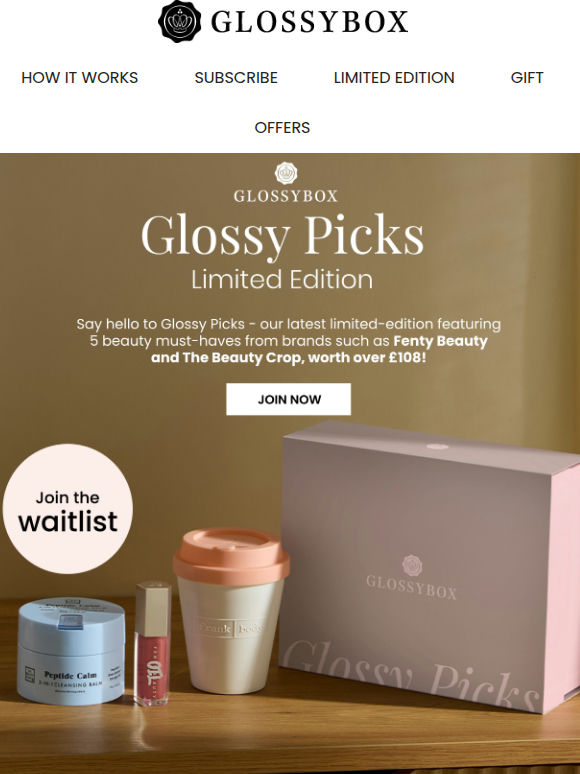View the Offers navigation link
Image resolution: width=580 pixels, height=774 pixels.
click(282, 127)
